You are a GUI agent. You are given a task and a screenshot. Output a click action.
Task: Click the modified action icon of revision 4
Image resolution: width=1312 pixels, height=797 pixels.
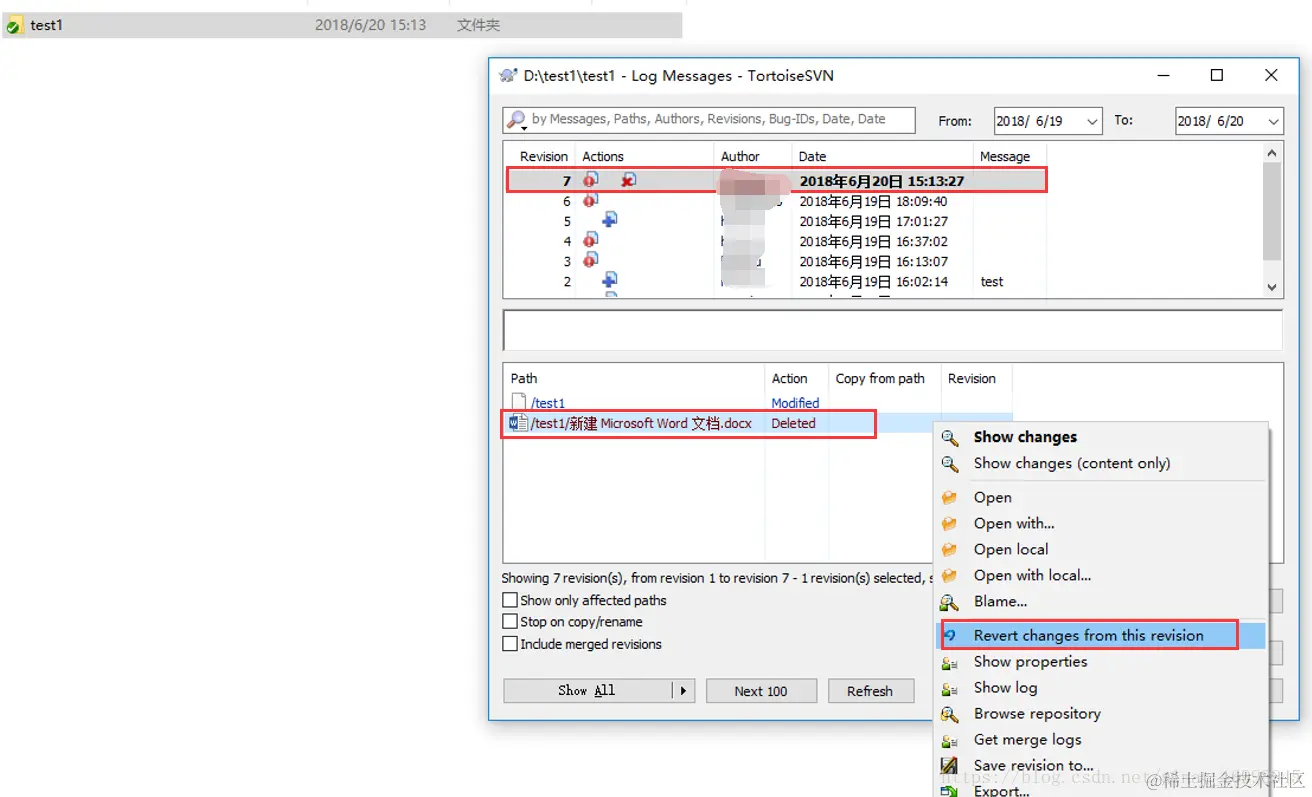click(591, 240)
